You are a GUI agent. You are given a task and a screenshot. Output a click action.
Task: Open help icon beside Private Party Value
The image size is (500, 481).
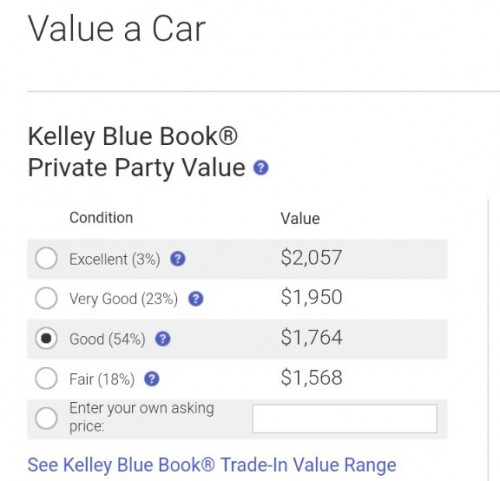(261, 168)
